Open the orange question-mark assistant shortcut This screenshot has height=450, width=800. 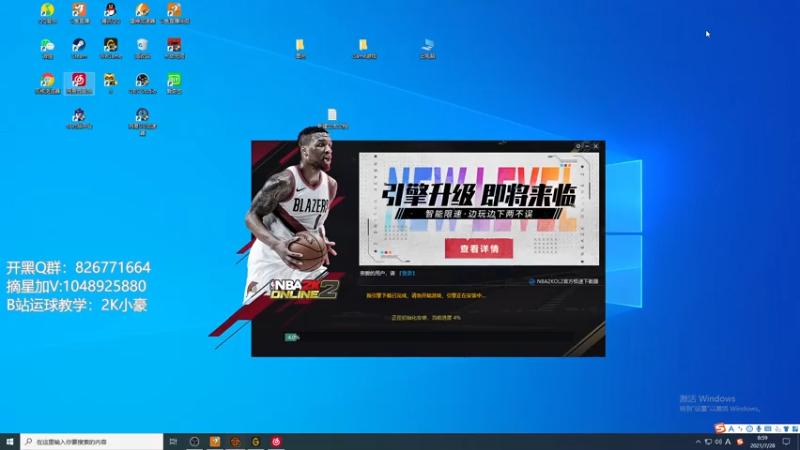click(174, 13)
